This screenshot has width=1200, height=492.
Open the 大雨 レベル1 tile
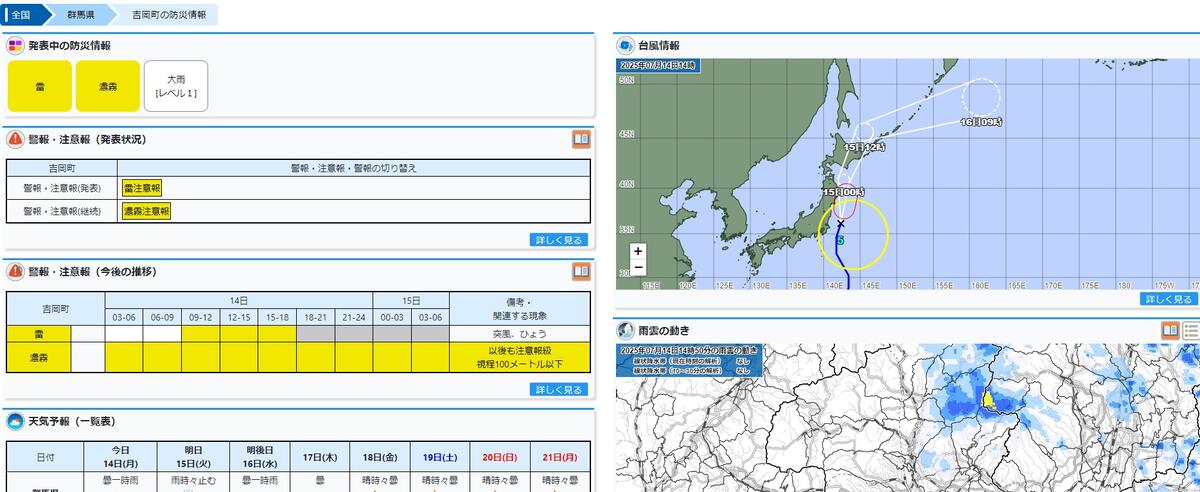(x=176, y=86)
